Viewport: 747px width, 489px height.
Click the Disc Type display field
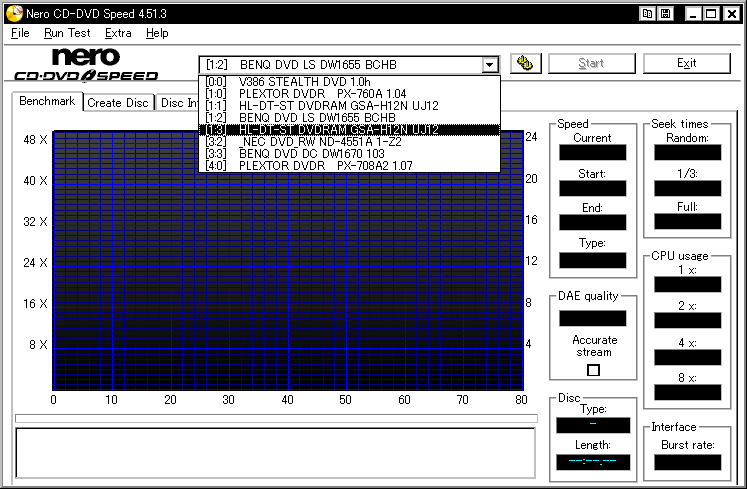coord(593,425)
